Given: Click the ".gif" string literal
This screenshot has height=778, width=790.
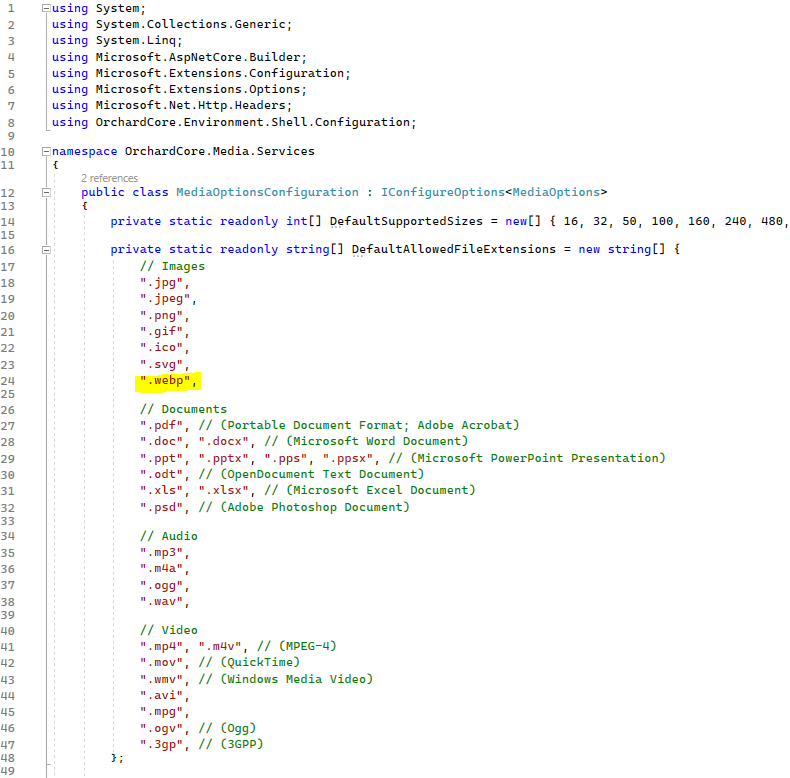Looking at the screenshot, I should (161, 332).
